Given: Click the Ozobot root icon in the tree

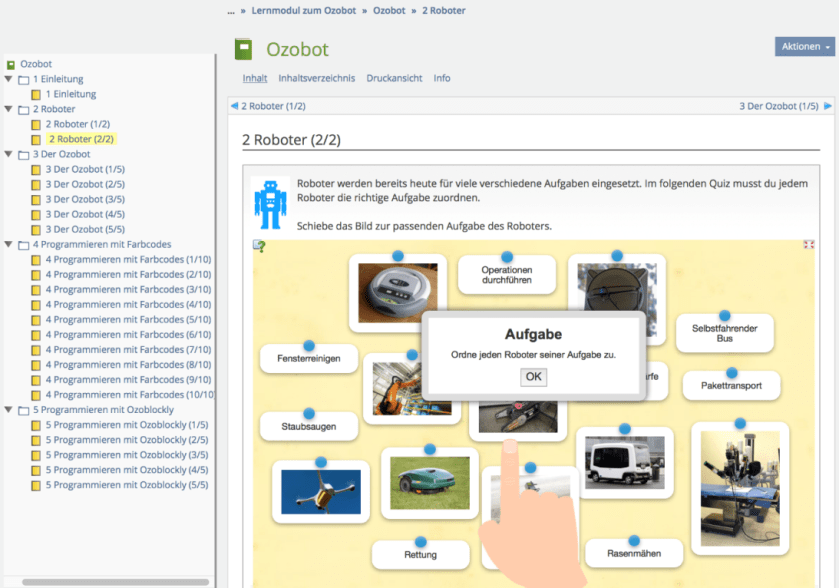Looking at the screenshot, I should [11, 64].
